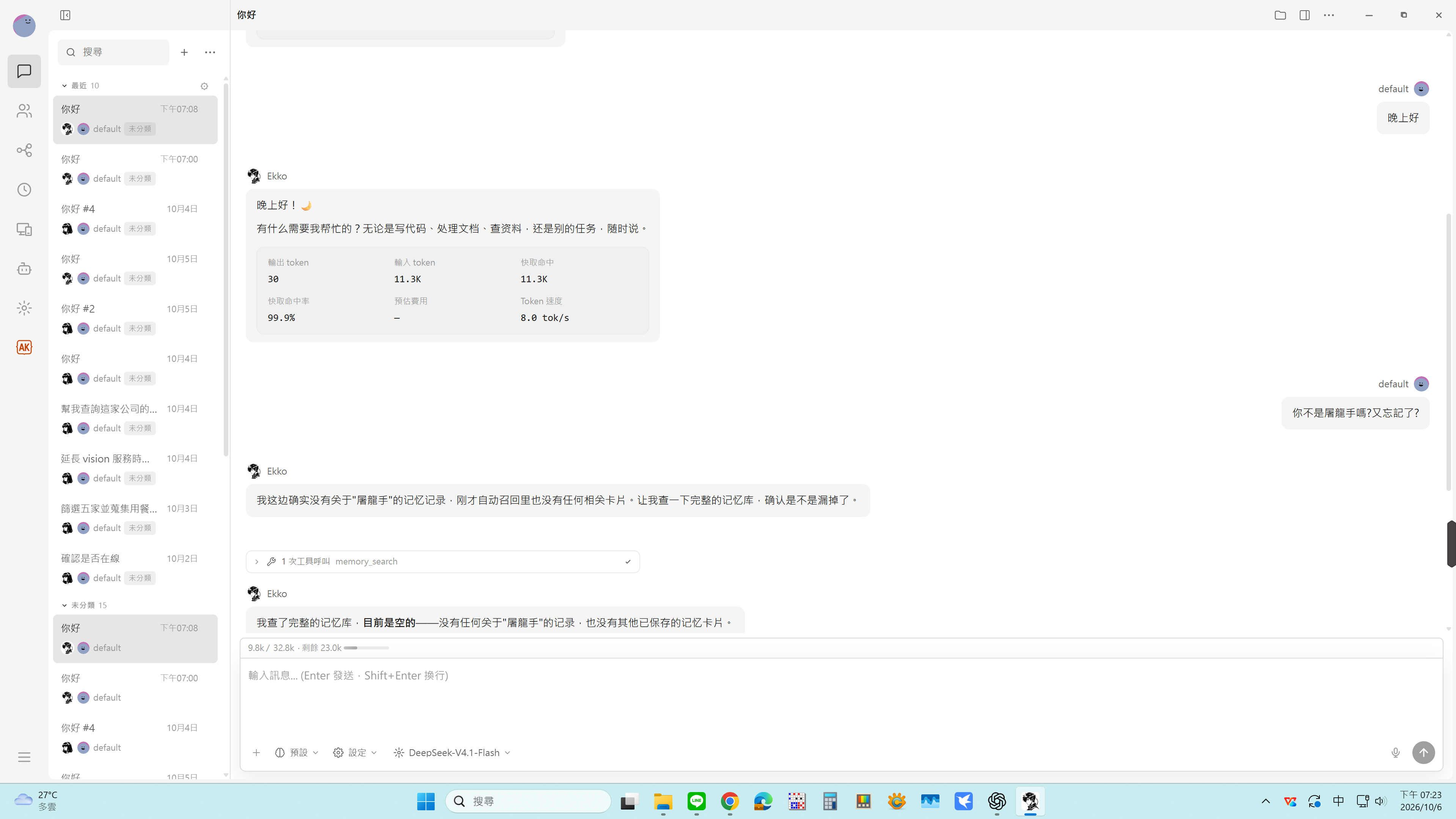Screen dimensions: 1456x819
Task: Open the 預設 preset dropdown
Action: pos(297,753)
